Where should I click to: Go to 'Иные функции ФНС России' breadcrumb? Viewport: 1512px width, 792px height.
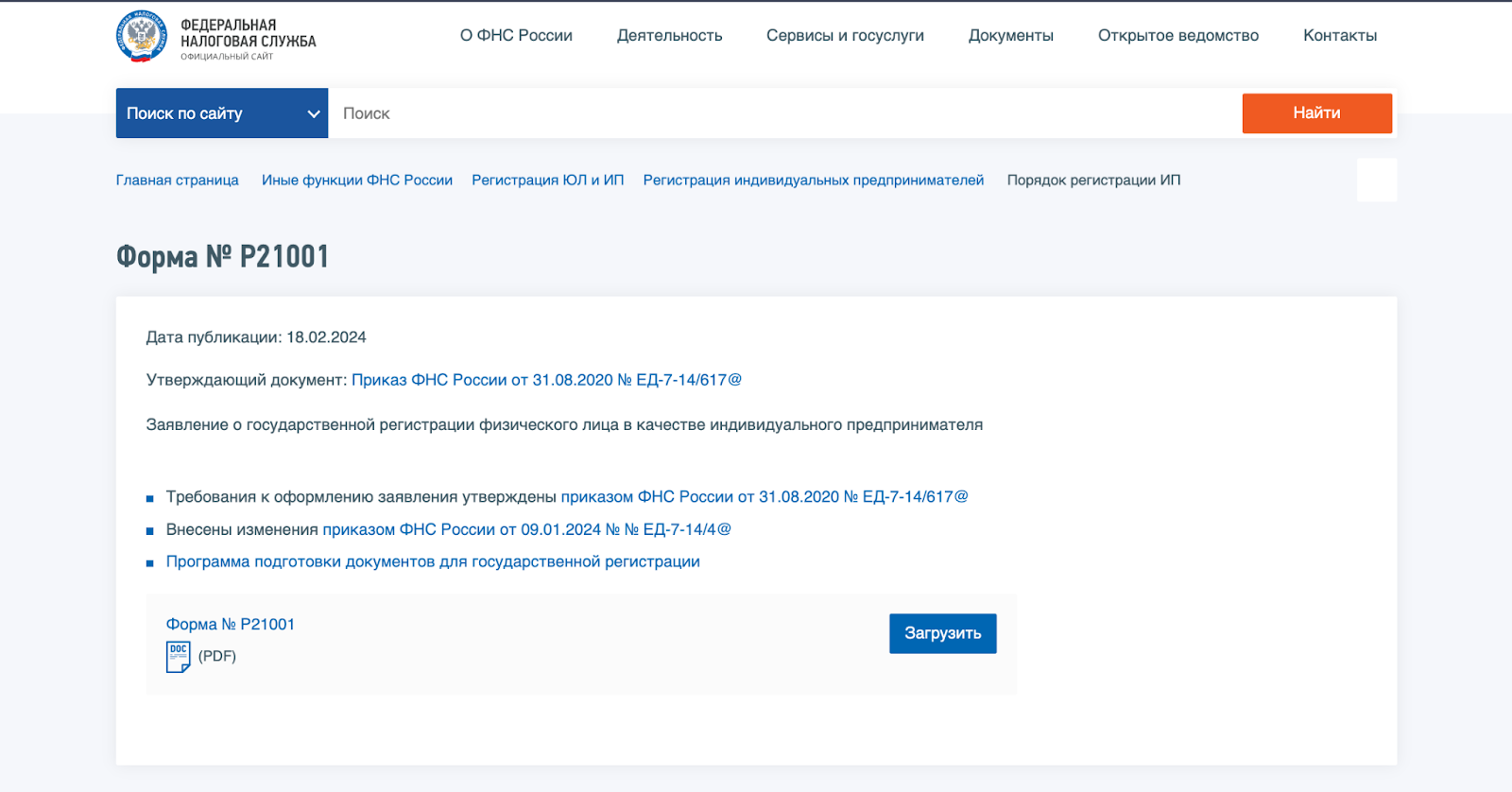click(x=357, y=181)
